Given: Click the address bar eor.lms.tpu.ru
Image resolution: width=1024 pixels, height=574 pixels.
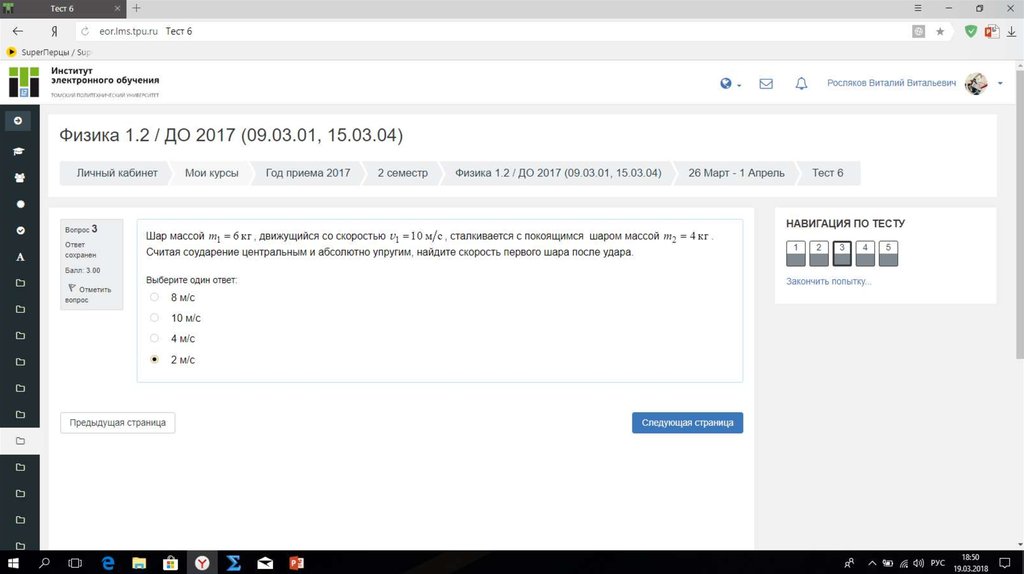Looking at the screenshot, I should pos(129,31).
